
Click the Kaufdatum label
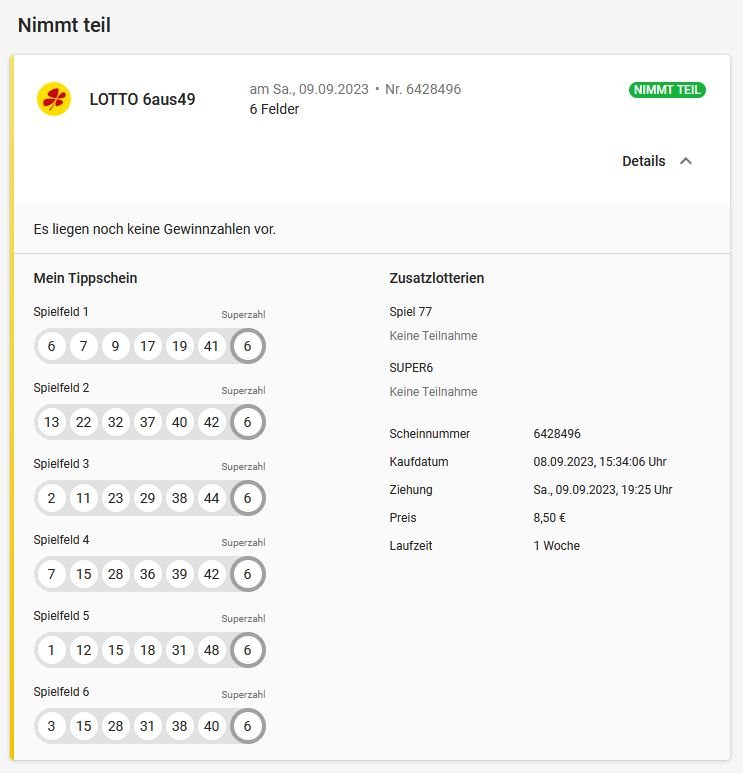click(x=419, y=462)
